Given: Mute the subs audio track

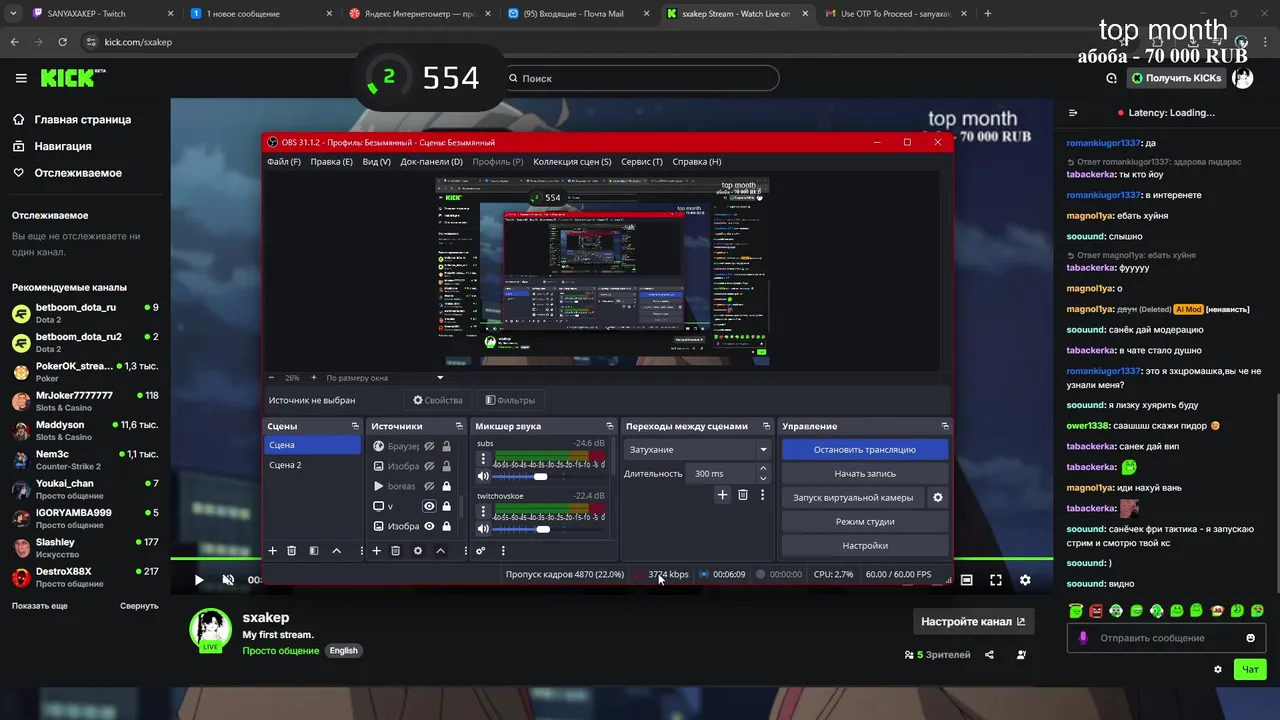Looking at the screenshot, I should pyautogui.click(x=484, y=477).
